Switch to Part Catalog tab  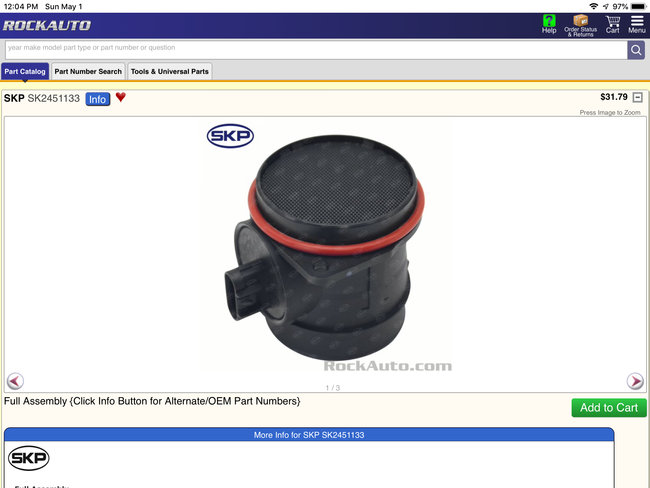pos(25,71)
